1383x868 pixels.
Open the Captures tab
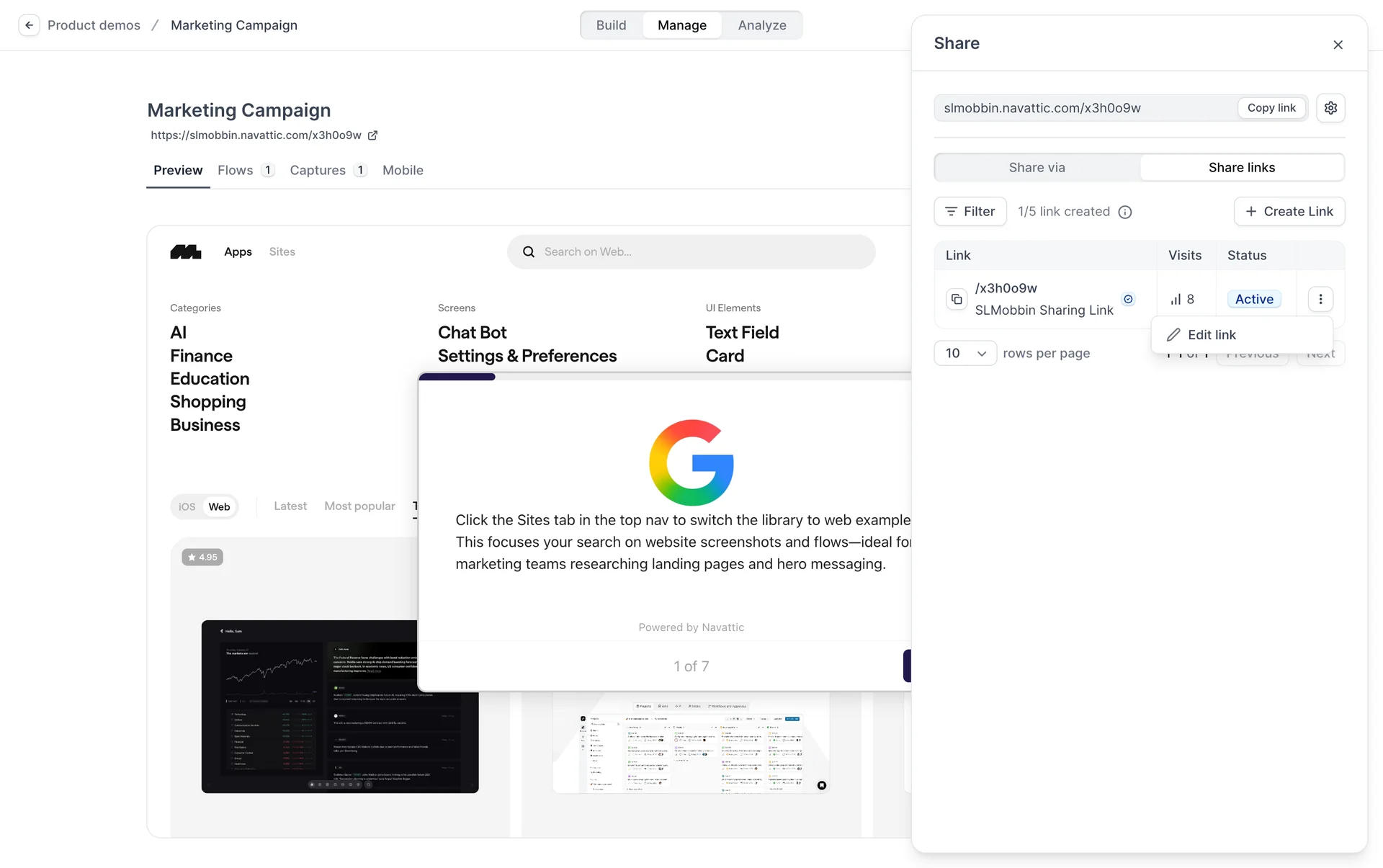318,171
